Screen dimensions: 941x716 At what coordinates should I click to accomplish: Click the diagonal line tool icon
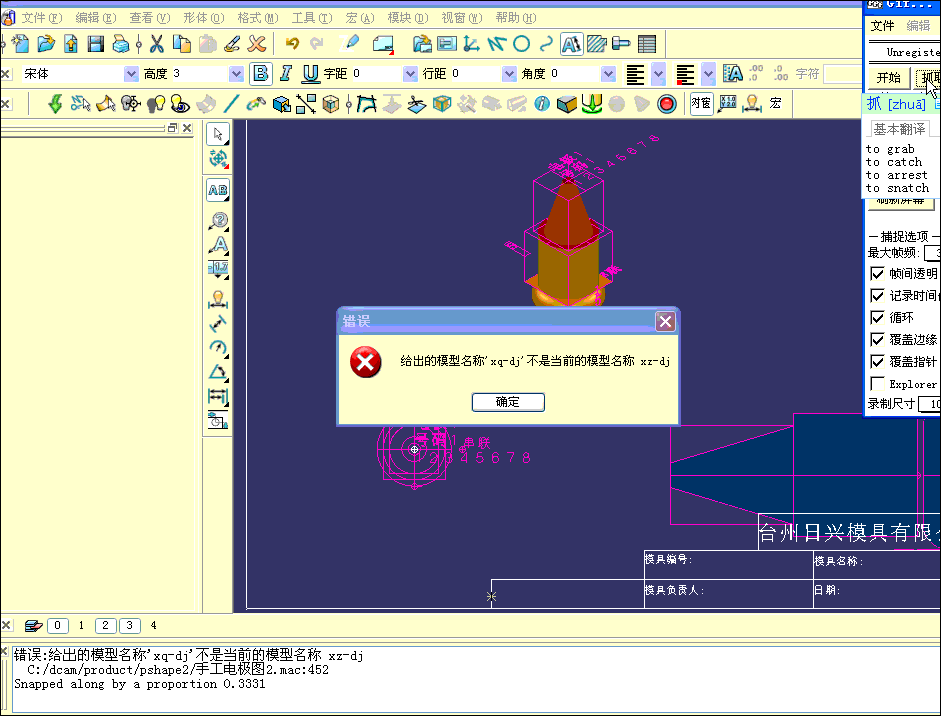click(231, 104)
